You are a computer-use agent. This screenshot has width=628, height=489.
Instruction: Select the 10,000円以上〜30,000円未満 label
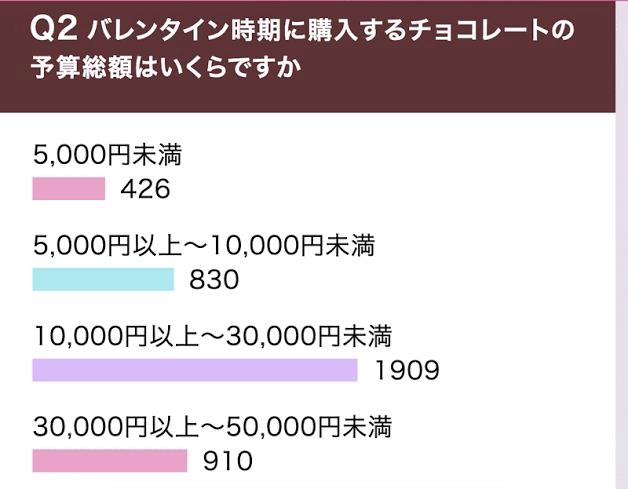pyautogui.click(x=211, y=336)
